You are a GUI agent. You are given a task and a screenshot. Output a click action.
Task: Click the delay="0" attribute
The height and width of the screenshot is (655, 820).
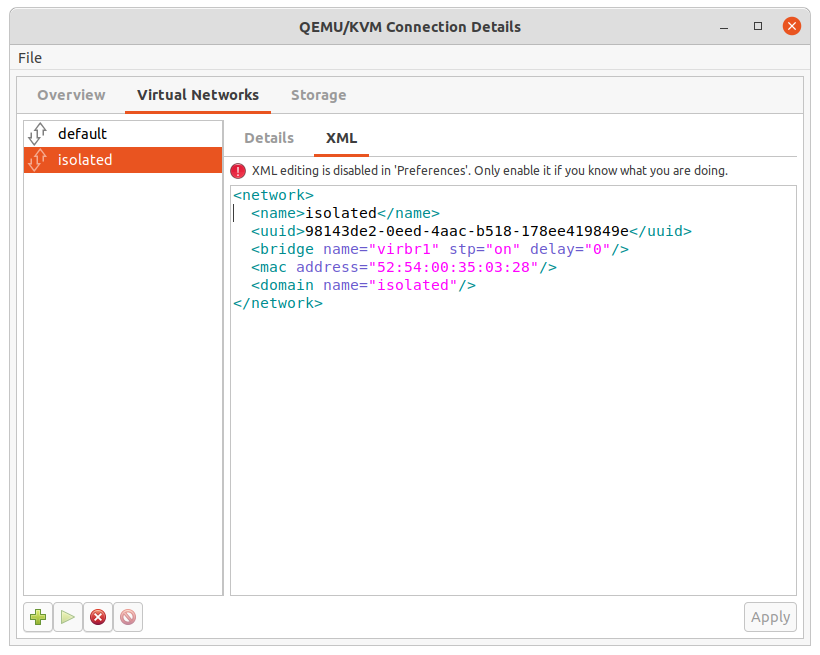570,249
